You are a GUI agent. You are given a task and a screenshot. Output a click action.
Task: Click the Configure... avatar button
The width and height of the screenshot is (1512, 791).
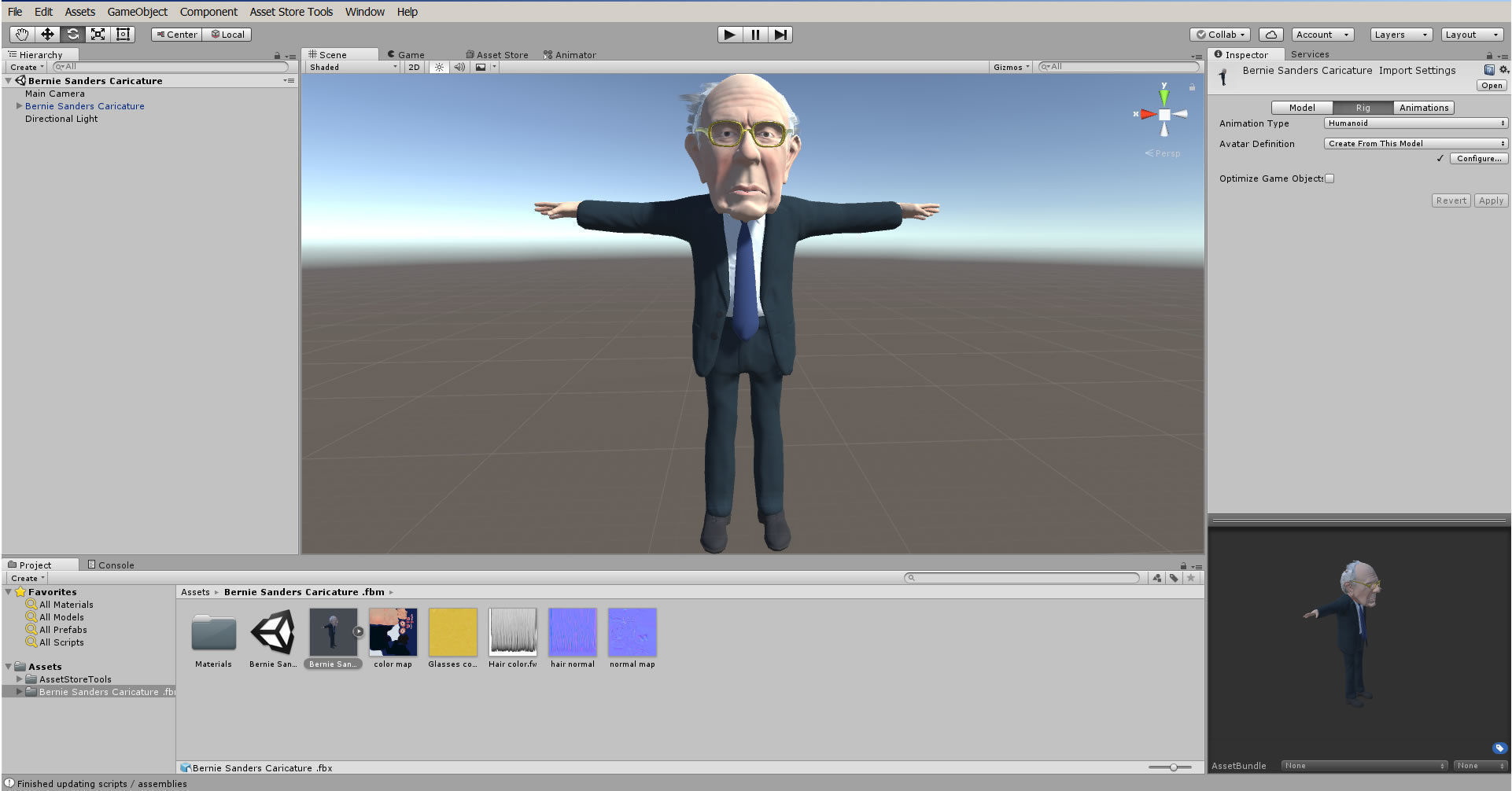click(1479, 159)
